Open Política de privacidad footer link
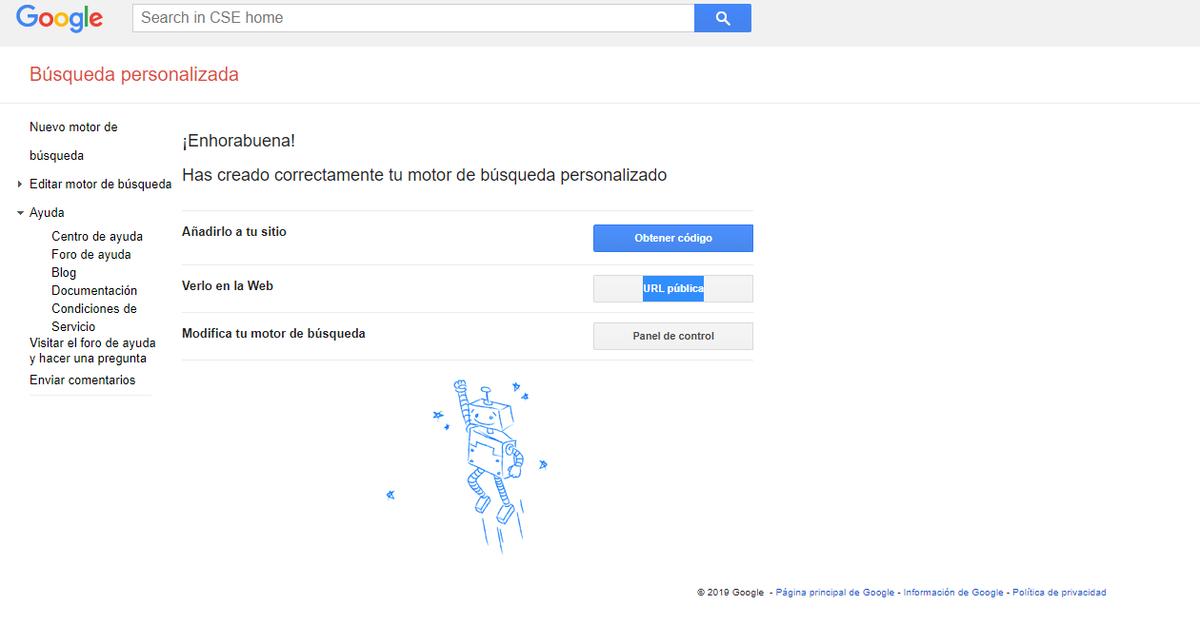Image resolution: width=1200 pixels, height=624 pixels. 1059,593
